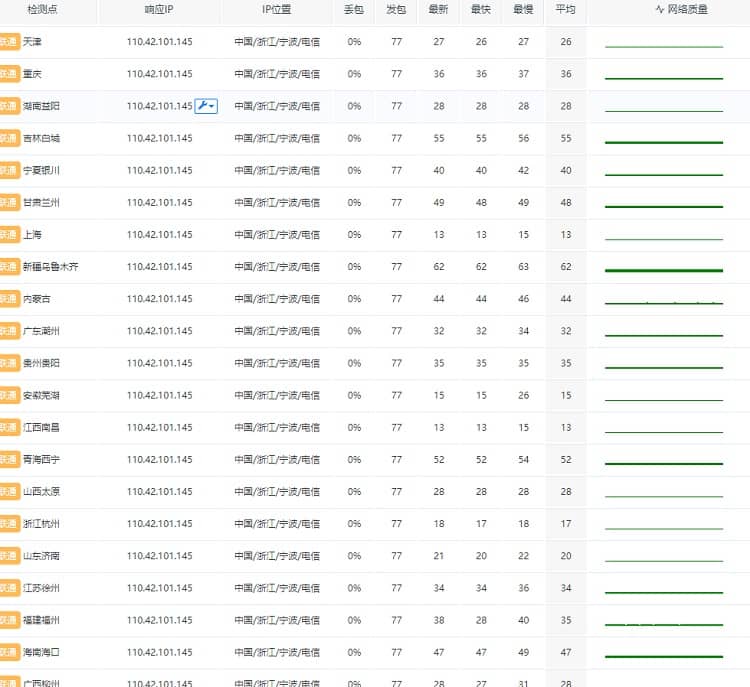Select the 山西太原 detection point name

pyautogui.click(x=41, y=491)
